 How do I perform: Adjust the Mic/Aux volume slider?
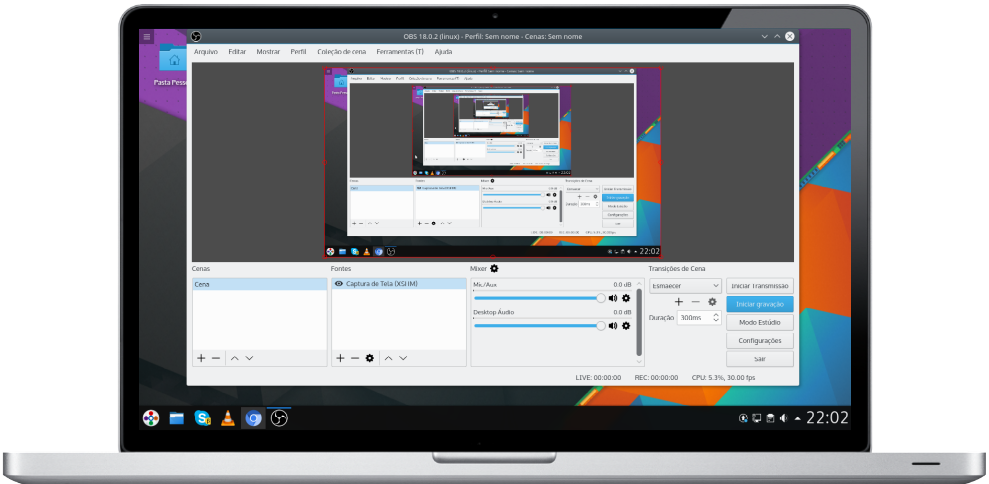click(539, 298)
